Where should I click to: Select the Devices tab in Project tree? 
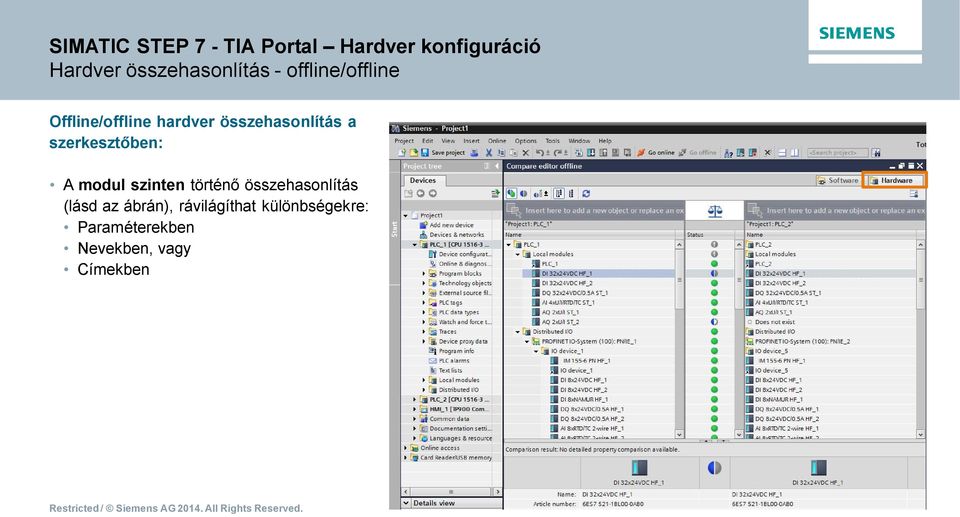[422, 180]
